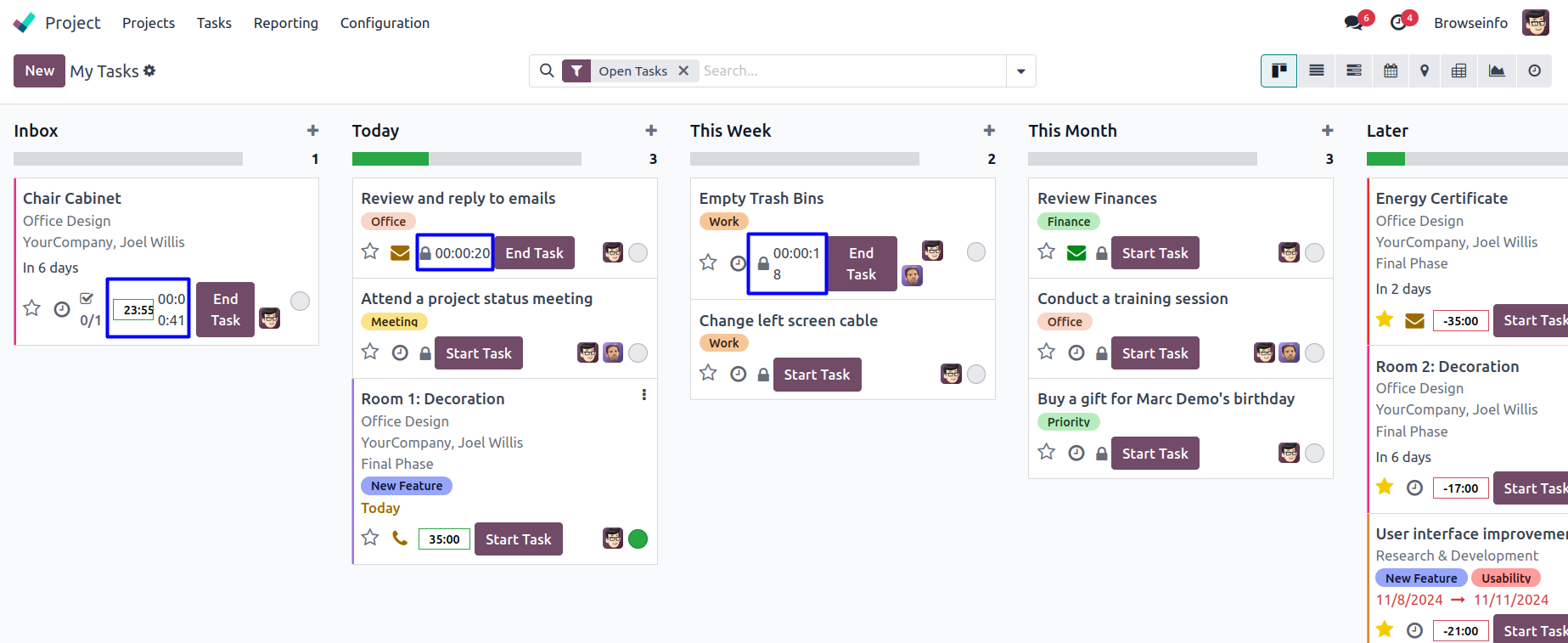This screenshot has width=1568, height=643.
Task: Open phone call activity on Room 1: Decoration
Action: click(400, 539)
